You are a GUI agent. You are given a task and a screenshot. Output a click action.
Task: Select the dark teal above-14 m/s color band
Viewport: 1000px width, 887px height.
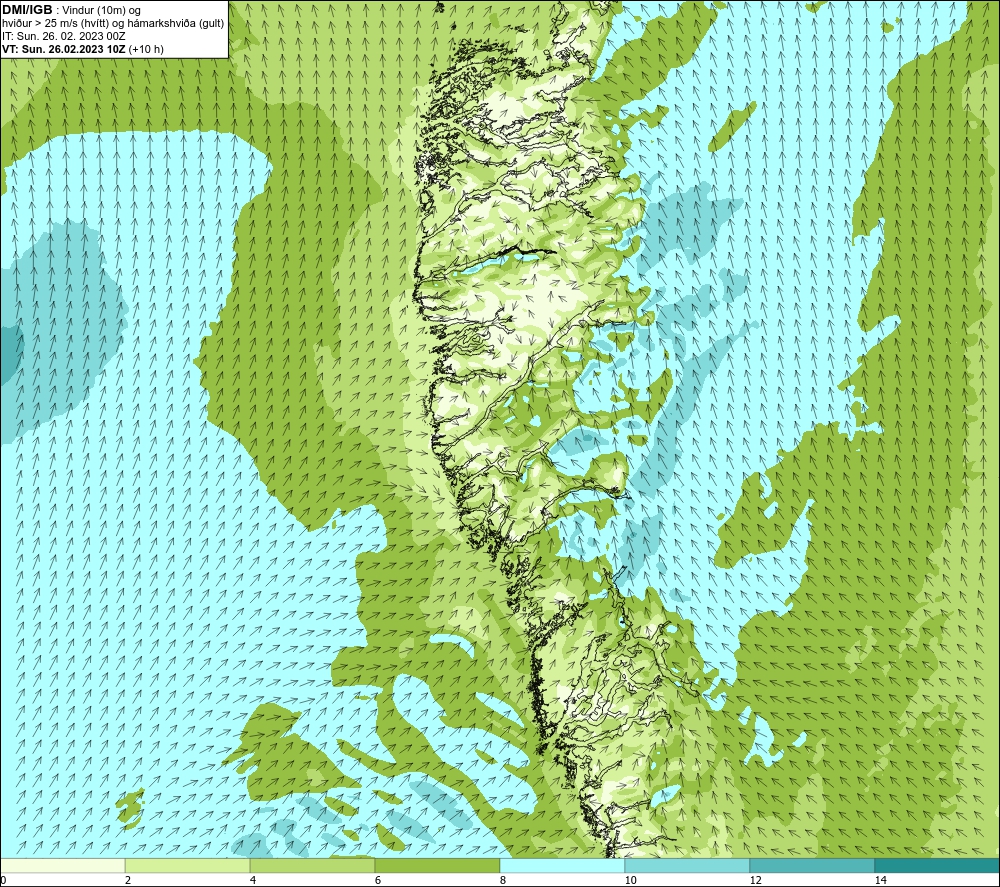(x=937, y=865)
